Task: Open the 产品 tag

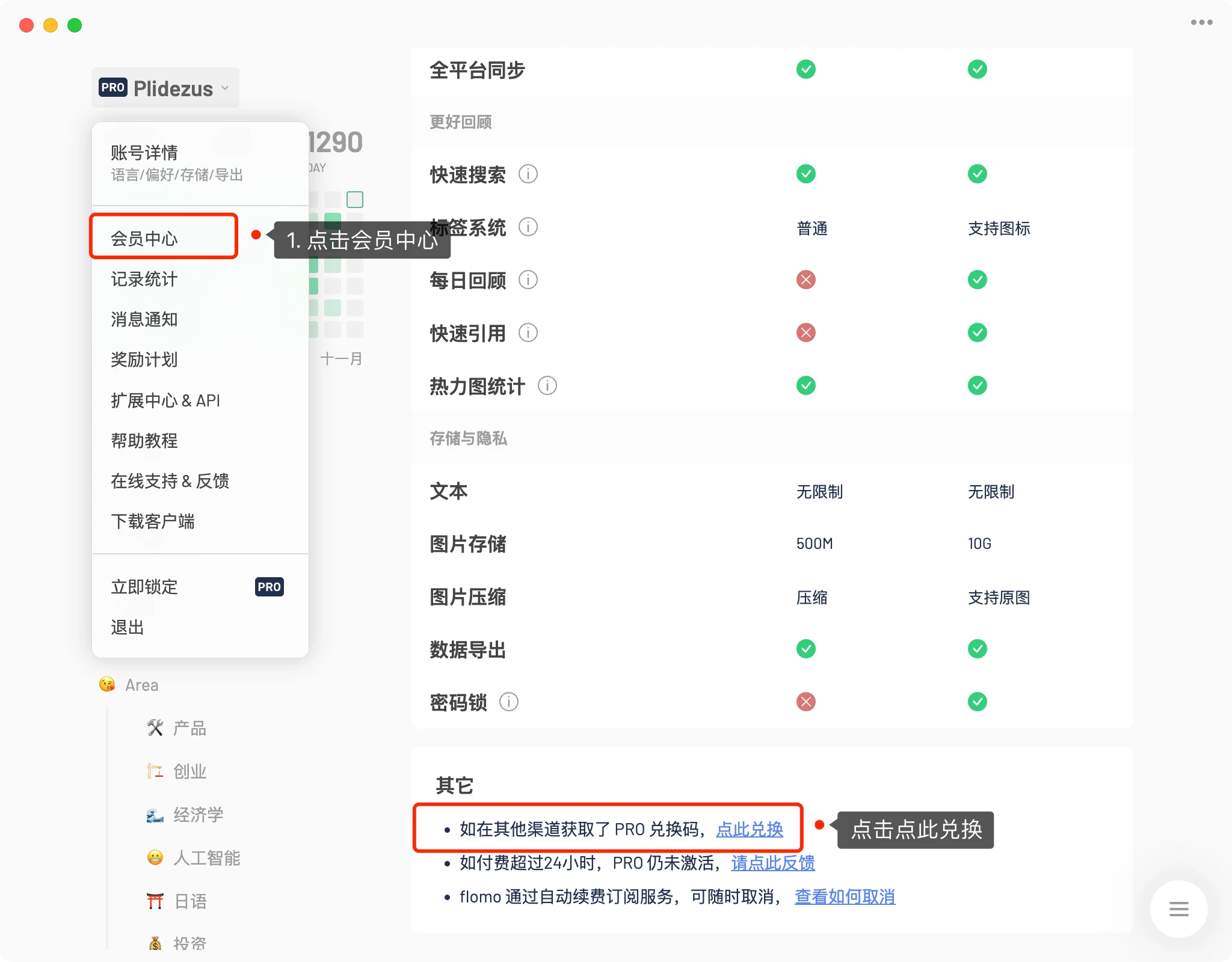Action: (x=189, y=729)
